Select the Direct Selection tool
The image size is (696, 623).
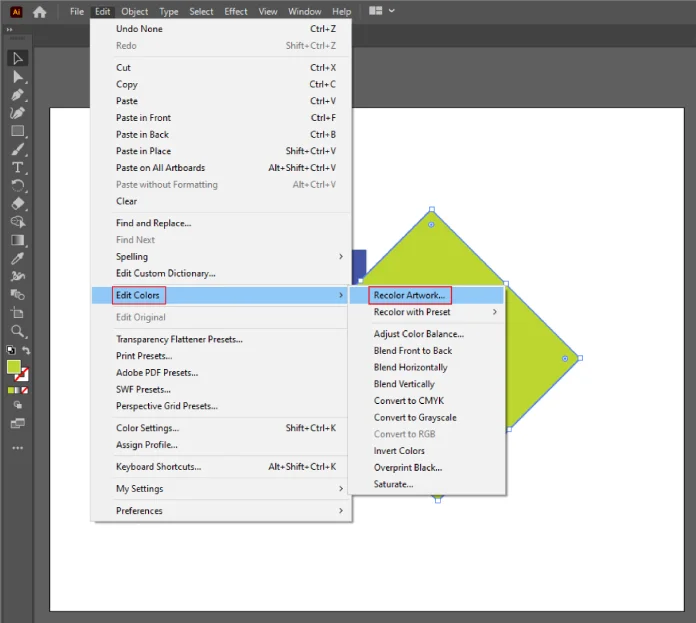click(18, 76)
